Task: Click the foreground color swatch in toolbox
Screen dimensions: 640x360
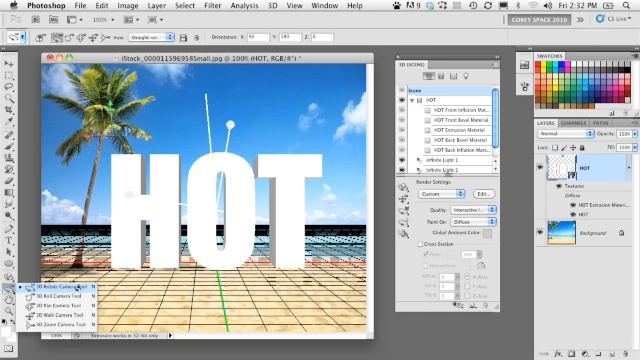Action: 6,331
